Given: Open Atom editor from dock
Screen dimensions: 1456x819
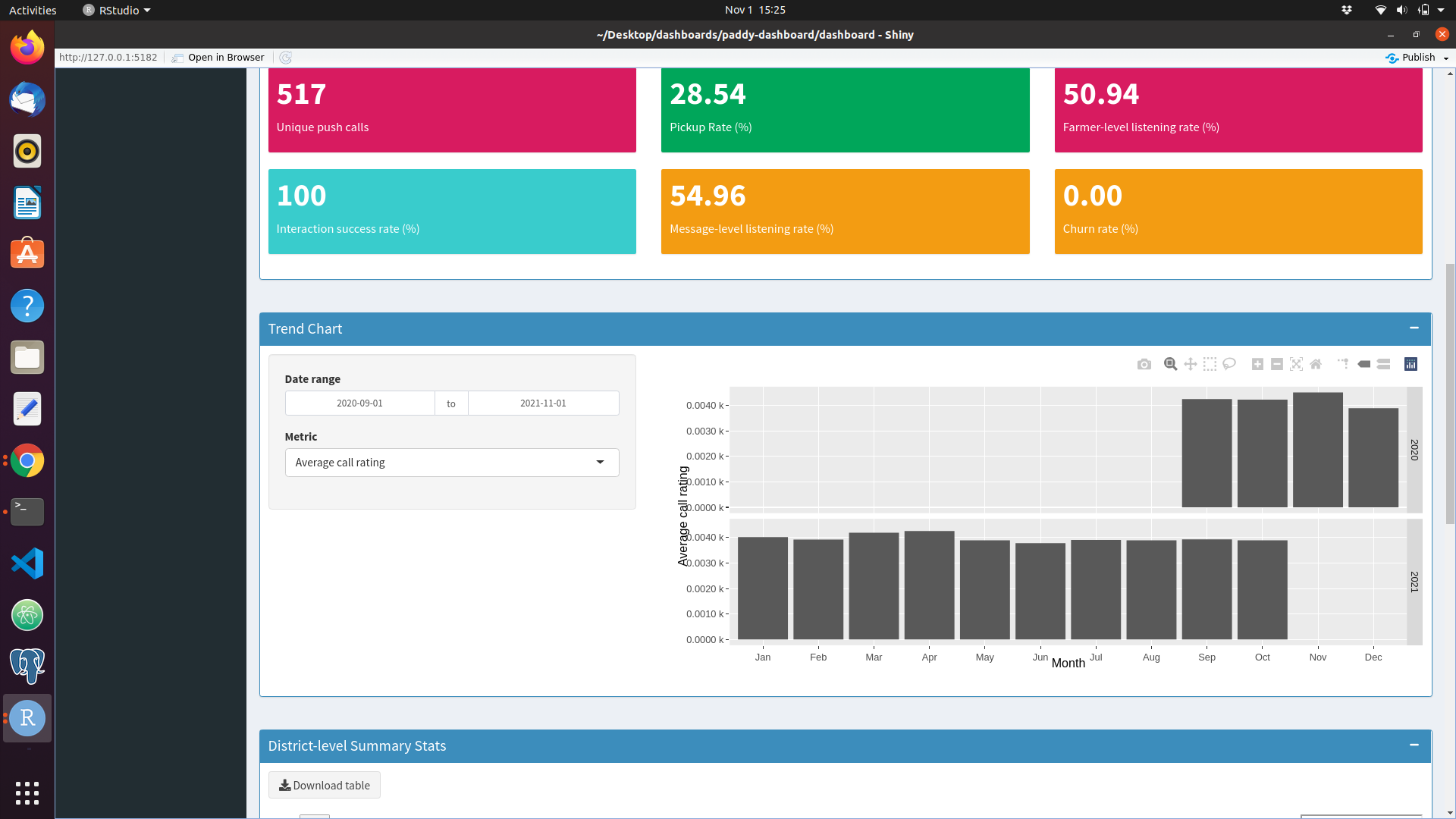Looking at the screenshot, I should 27,615.
